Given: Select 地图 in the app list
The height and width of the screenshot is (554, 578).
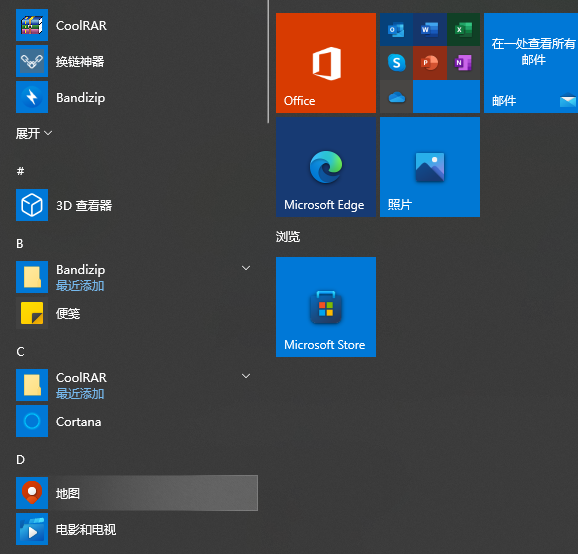Looking at the screenshot, I should (137, 493).
